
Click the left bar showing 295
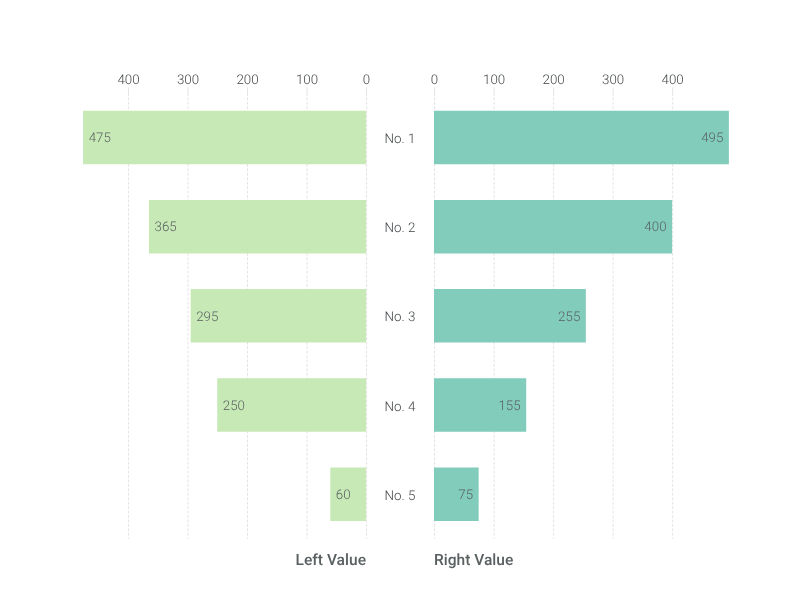coord(279,316)
